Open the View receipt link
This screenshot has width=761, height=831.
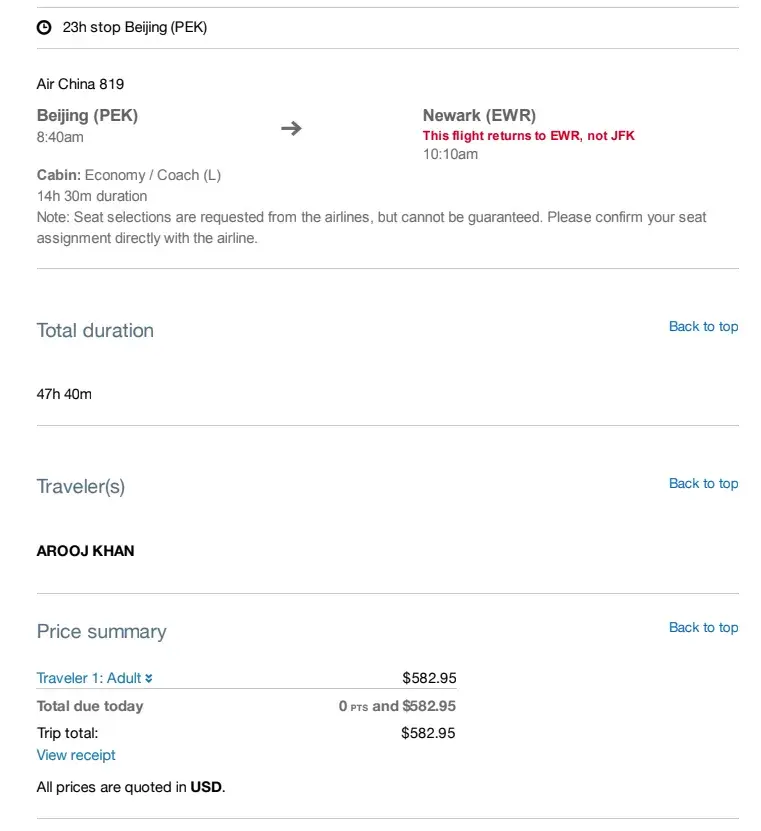tap(76, 755)
